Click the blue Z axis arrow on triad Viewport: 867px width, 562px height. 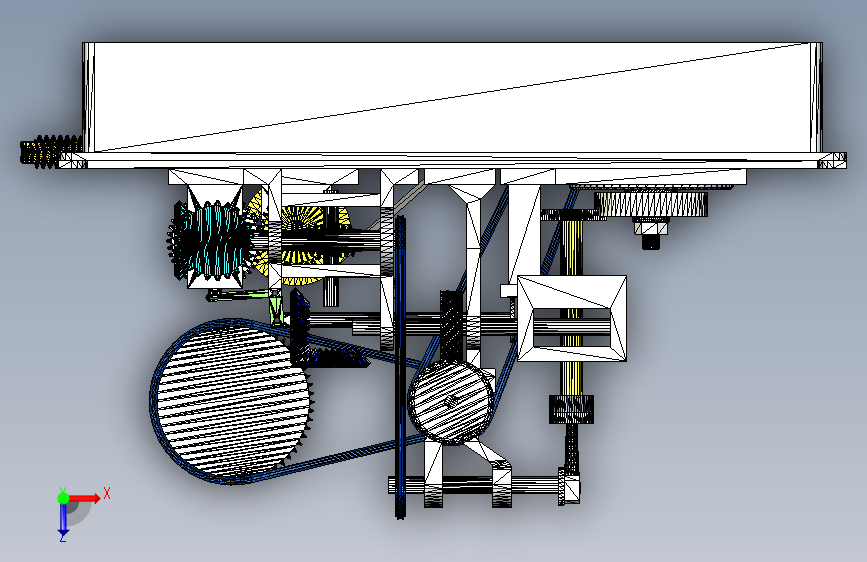(x=63, y=519)
